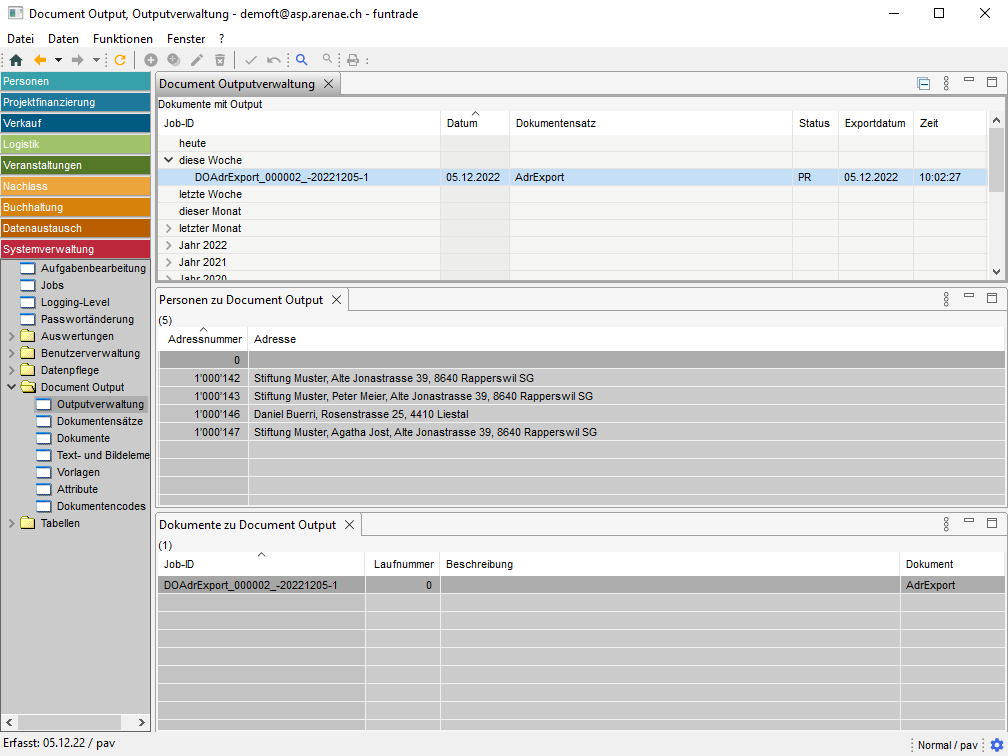Open the Verkauf module

click(76, 123)
